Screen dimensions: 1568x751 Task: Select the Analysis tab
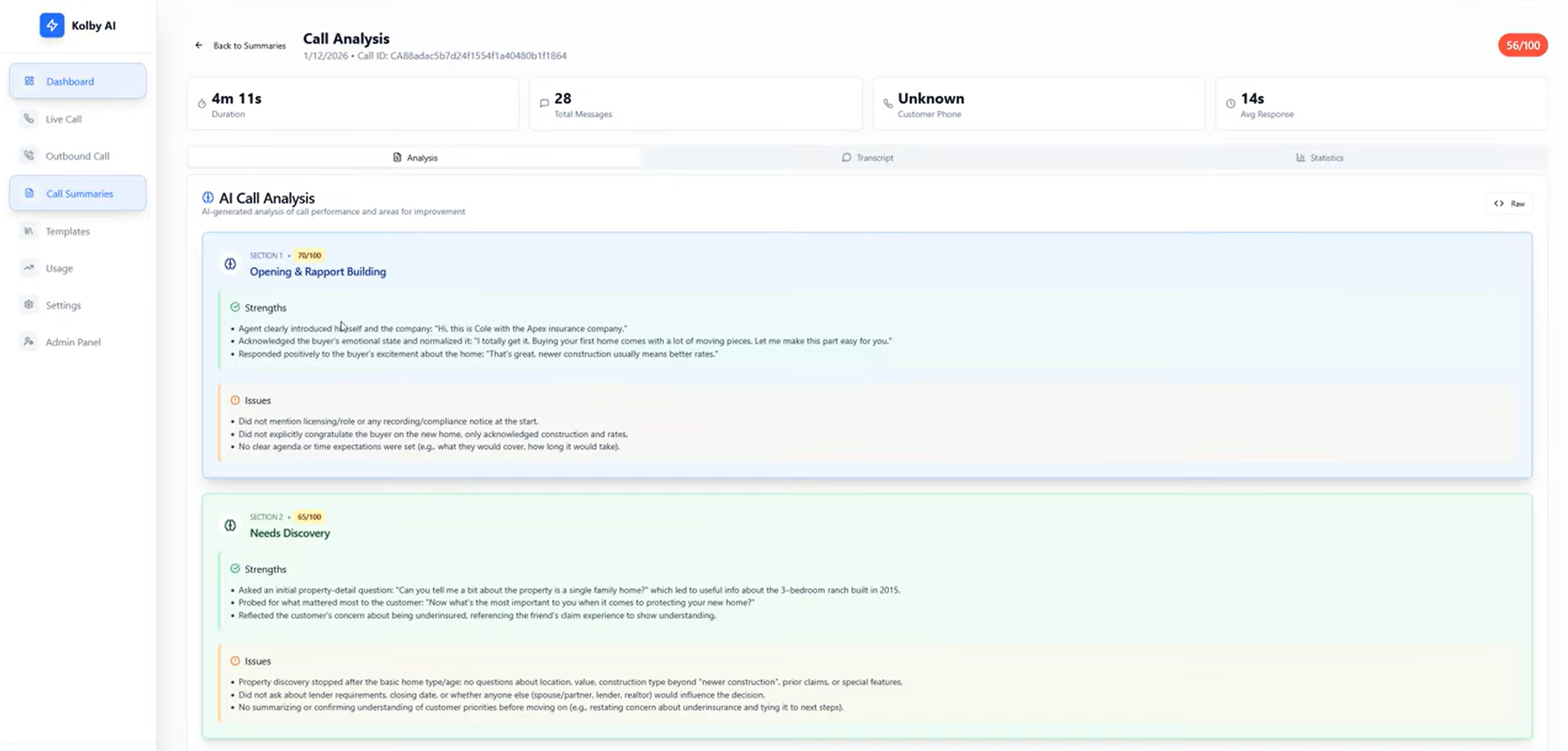coord(416,157)
